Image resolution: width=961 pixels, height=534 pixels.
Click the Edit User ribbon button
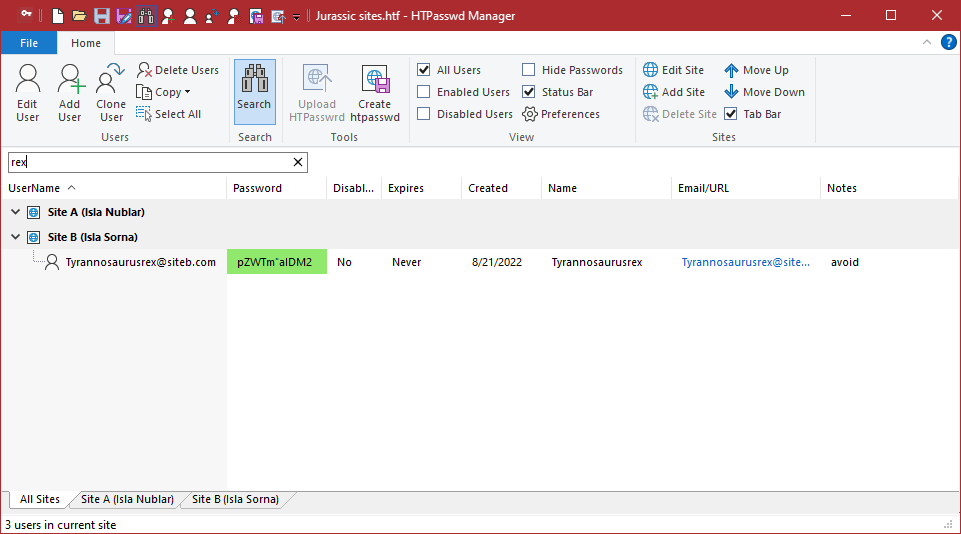coord(28,93)
